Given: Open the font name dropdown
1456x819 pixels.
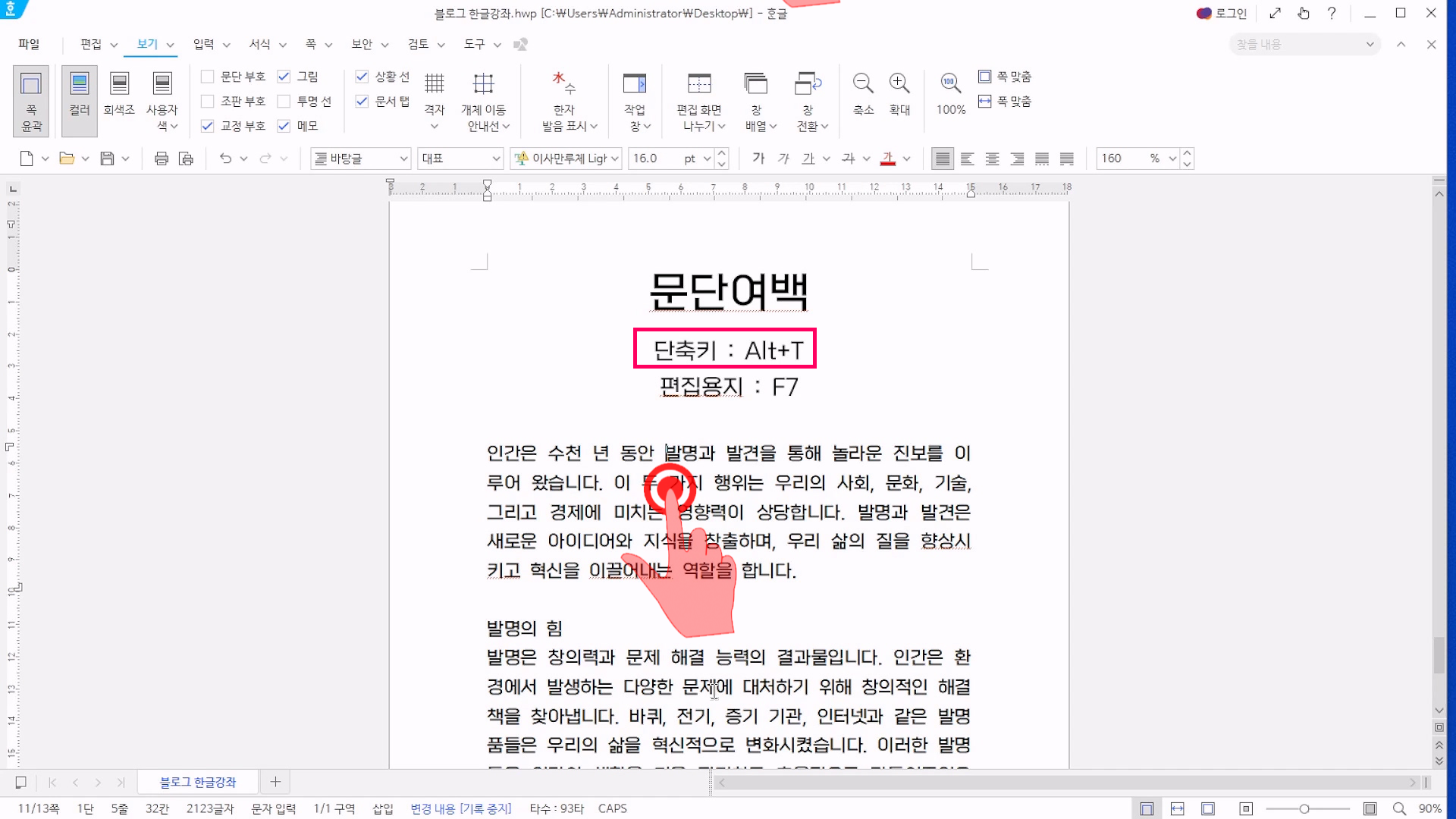Looking at the screenshot, I should 615,158.
